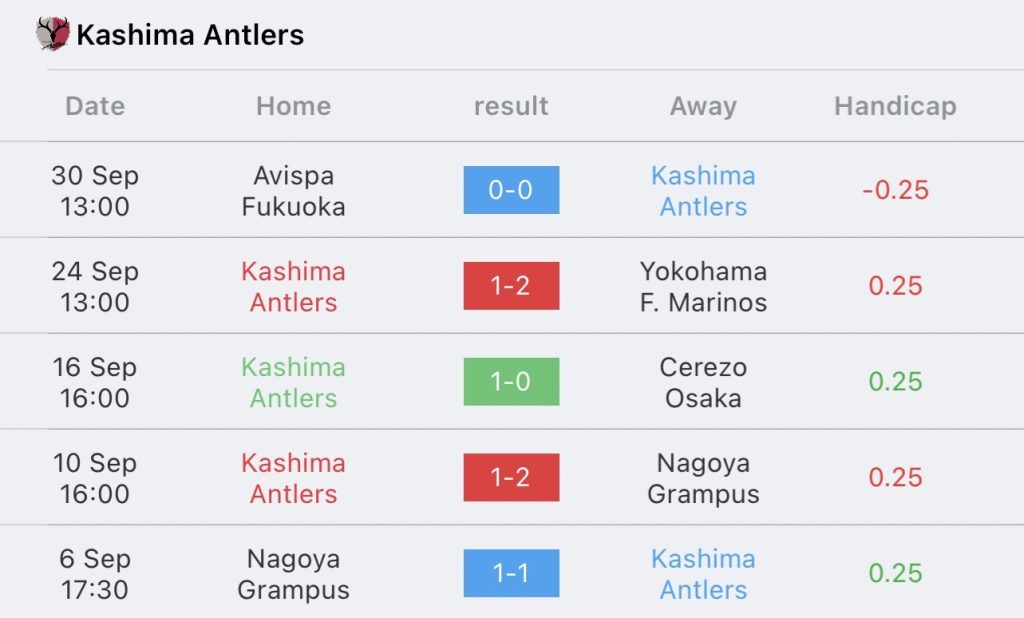Screen dimensions: 1024x618
Task: Click the green Kashima Antlers home name
Action: 293,382
